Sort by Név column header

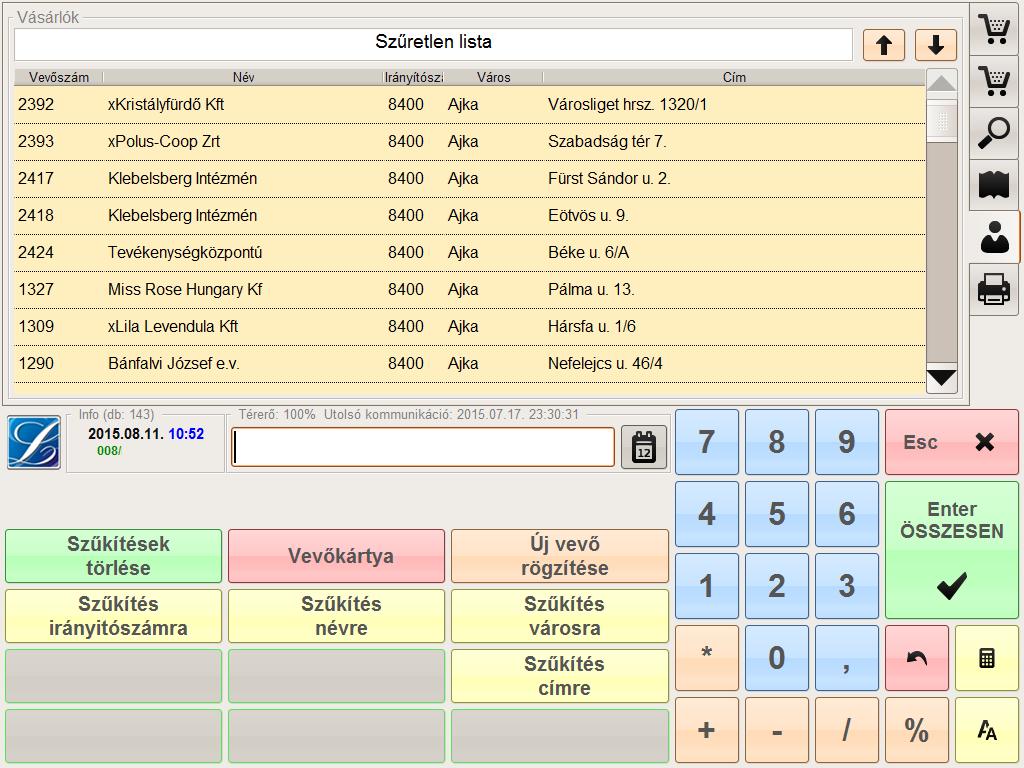[243, 77]
